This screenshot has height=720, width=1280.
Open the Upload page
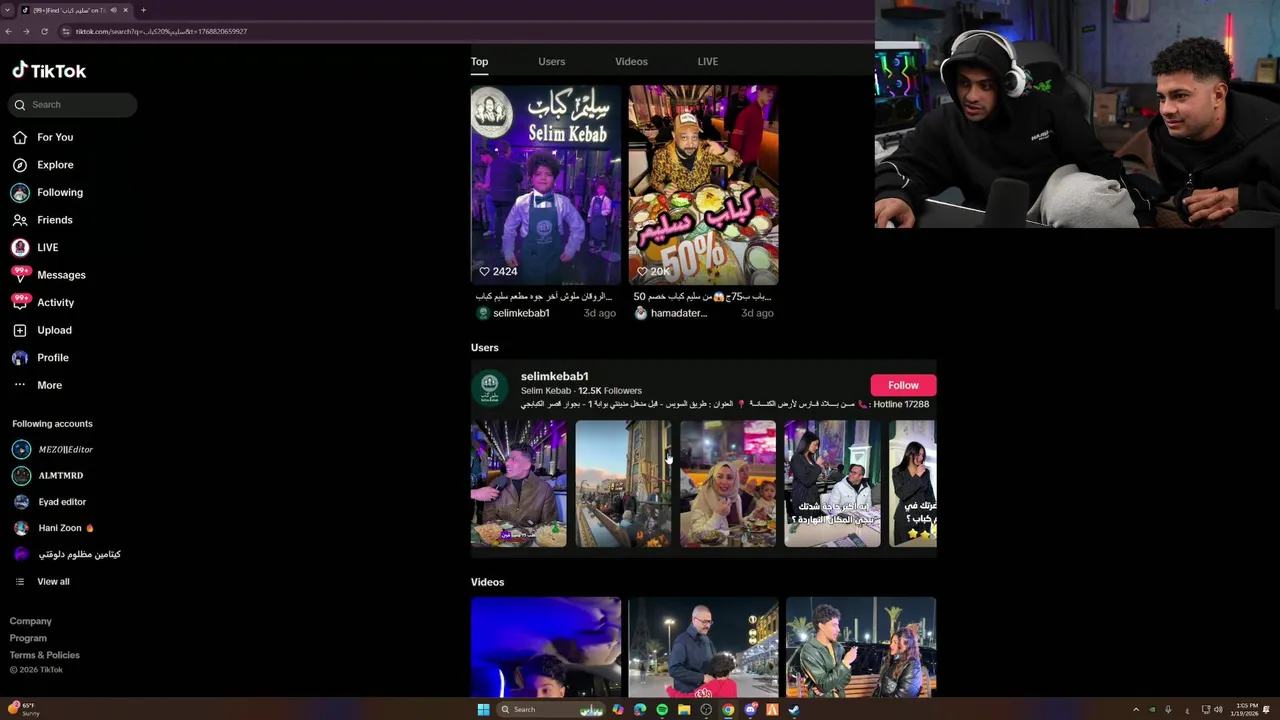[42, 330]
